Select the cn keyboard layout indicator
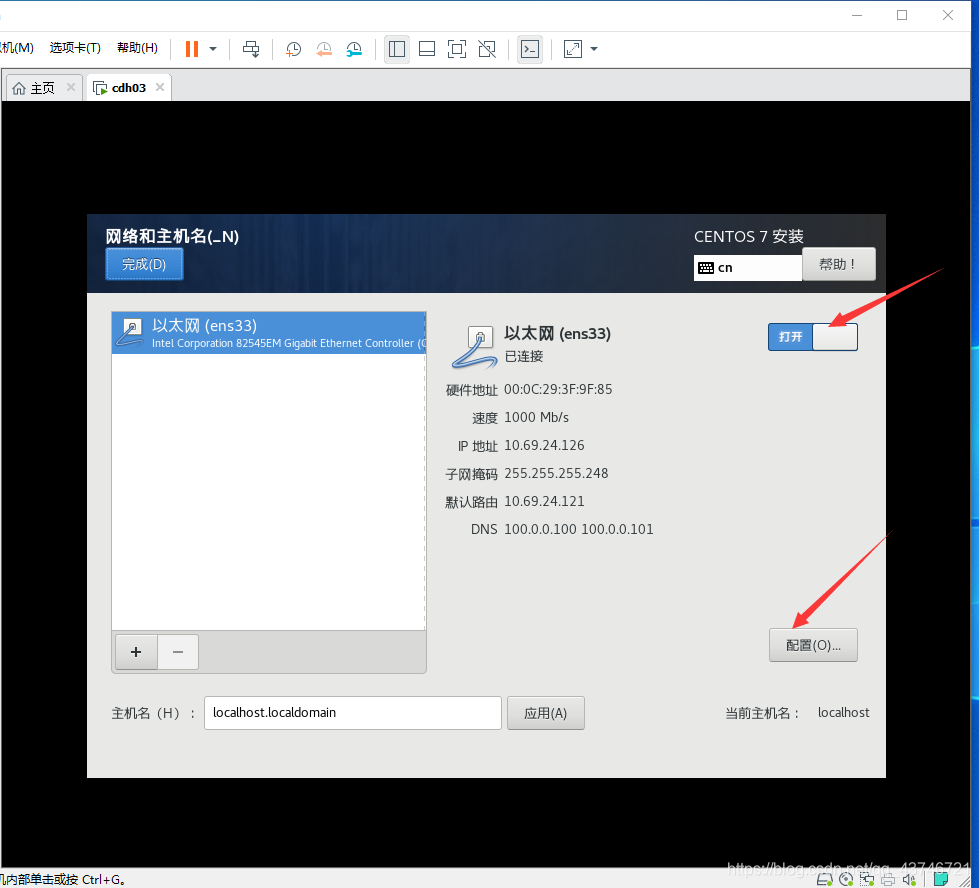 click(x=747, y=268)
